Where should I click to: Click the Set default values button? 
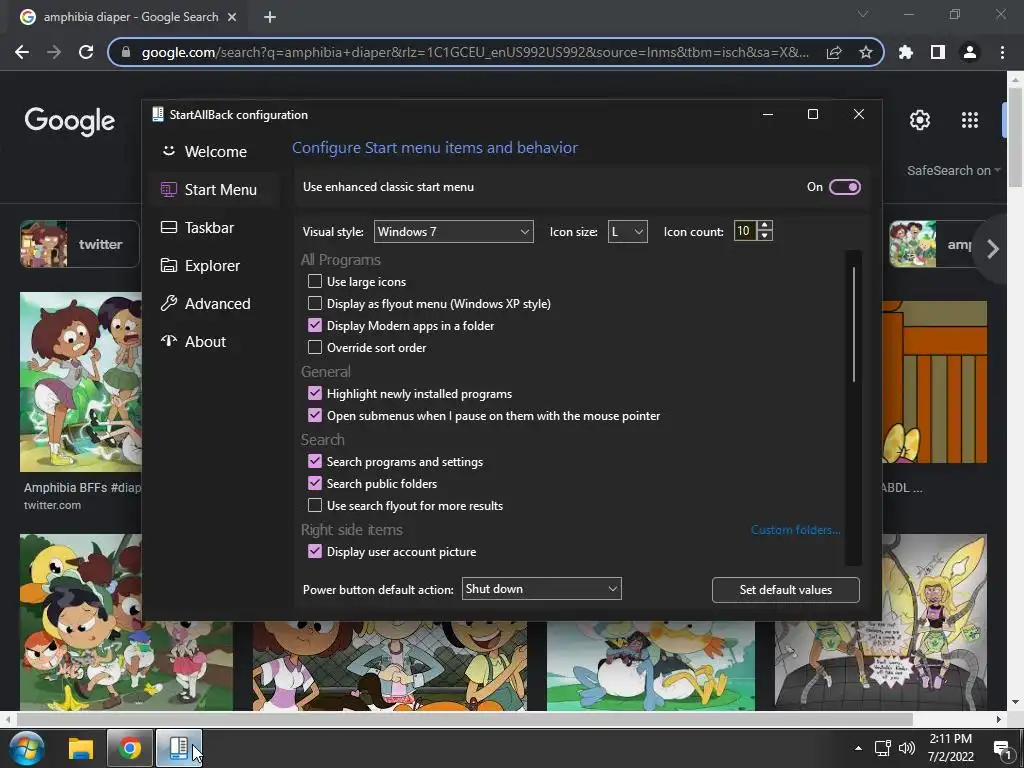tap(786, 590)
